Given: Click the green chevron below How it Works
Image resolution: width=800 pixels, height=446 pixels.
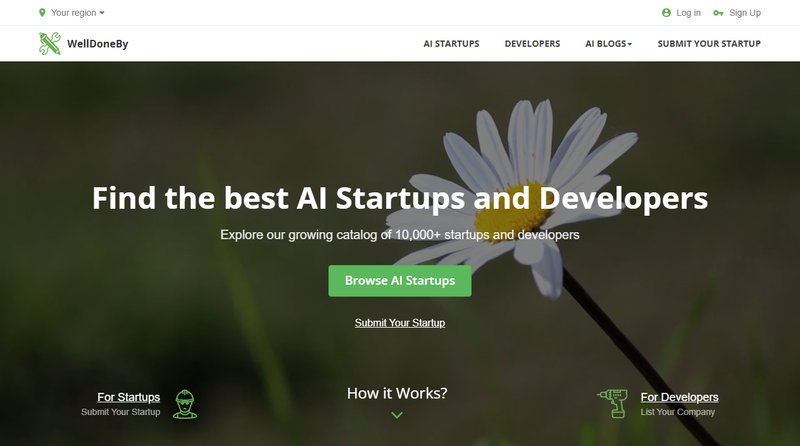Looking at the screenshot, I should tap(397, 415).
